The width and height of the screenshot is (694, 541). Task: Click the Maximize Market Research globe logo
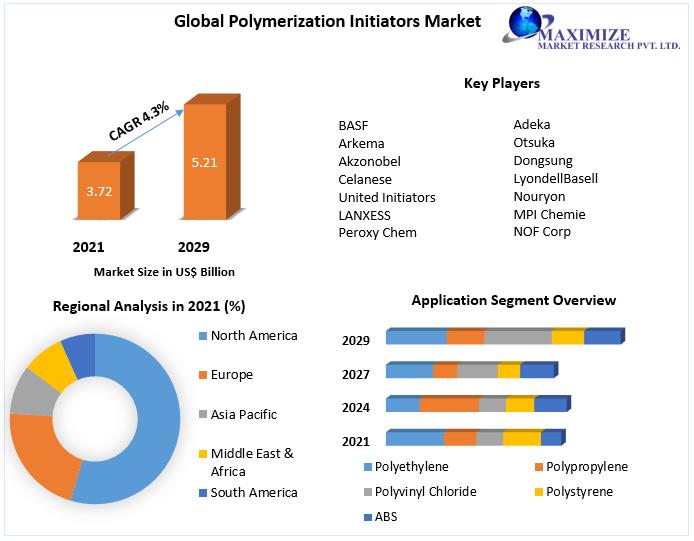point(525,23)
